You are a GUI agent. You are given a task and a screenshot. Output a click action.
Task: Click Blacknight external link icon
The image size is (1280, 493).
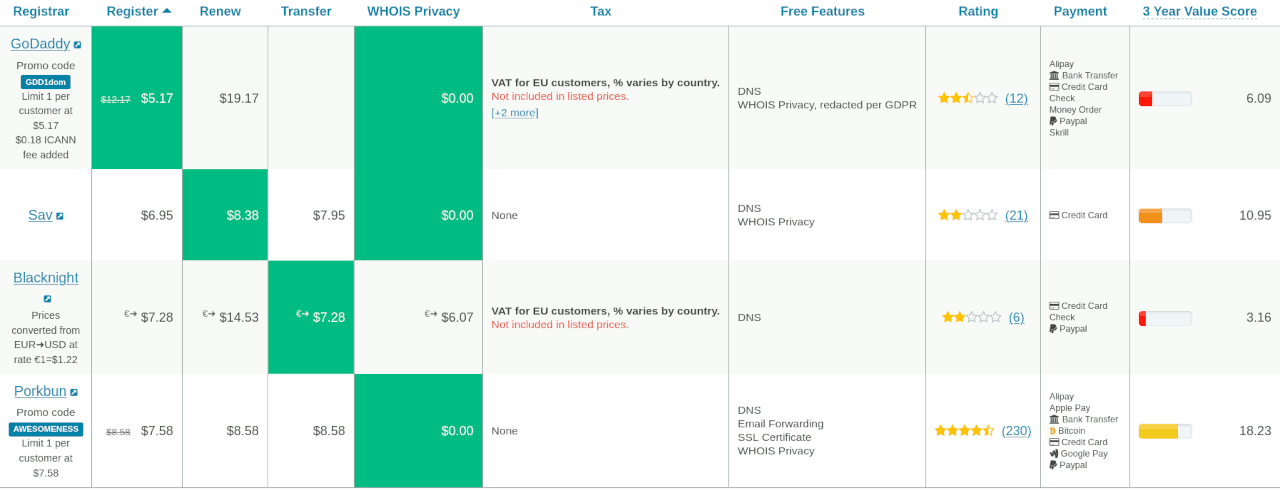(x=47, y=298)
